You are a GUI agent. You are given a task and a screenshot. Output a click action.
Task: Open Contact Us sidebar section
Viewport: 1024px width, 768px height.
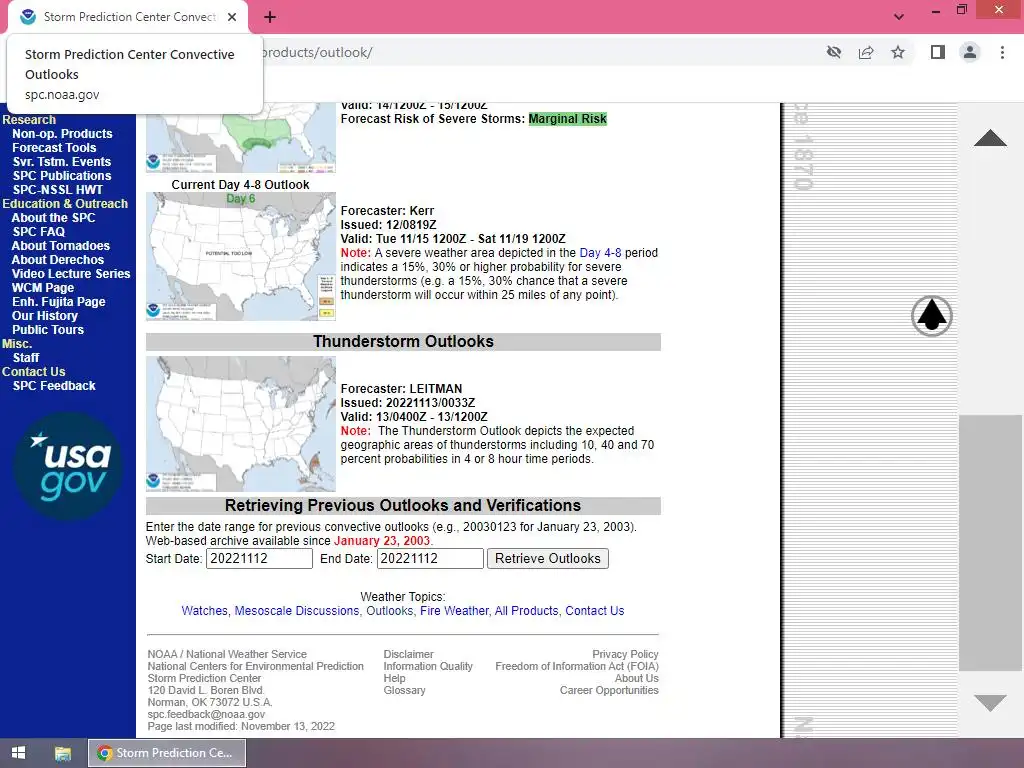click(x=33, y=372)
